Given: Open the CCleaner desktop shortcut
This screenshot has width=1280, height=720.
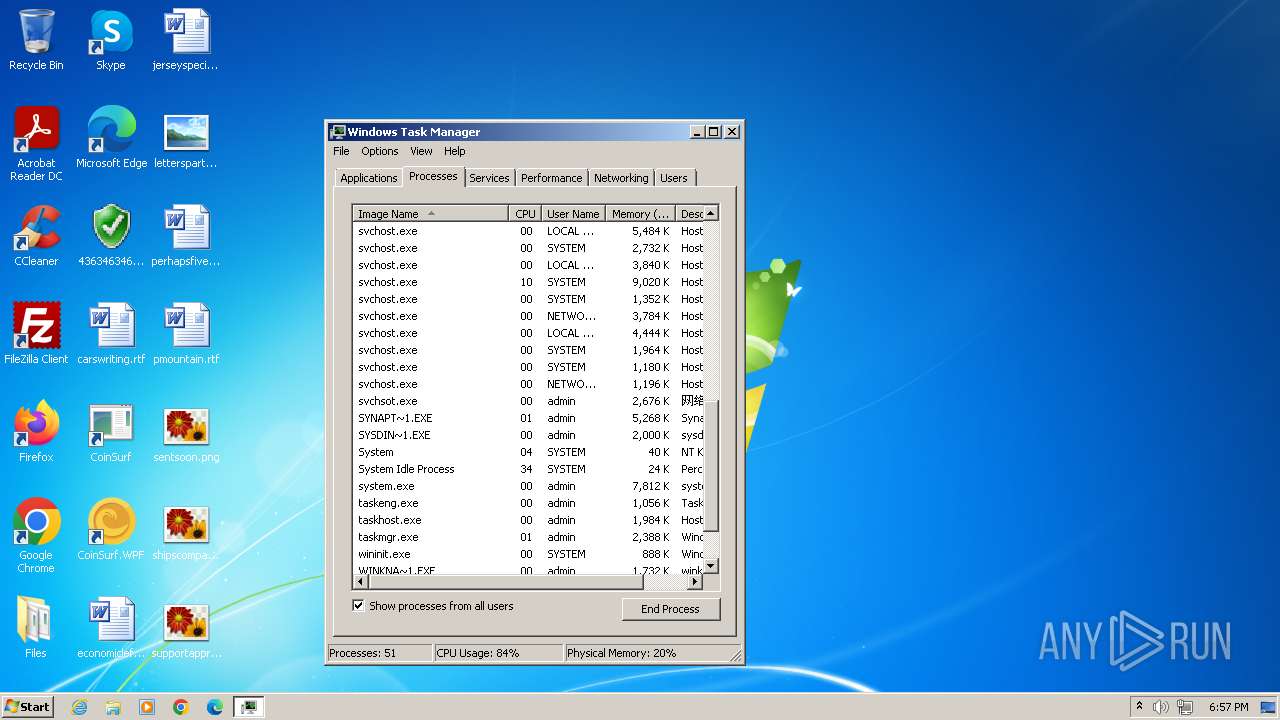Looking at the screenshot, I should 36,236.
